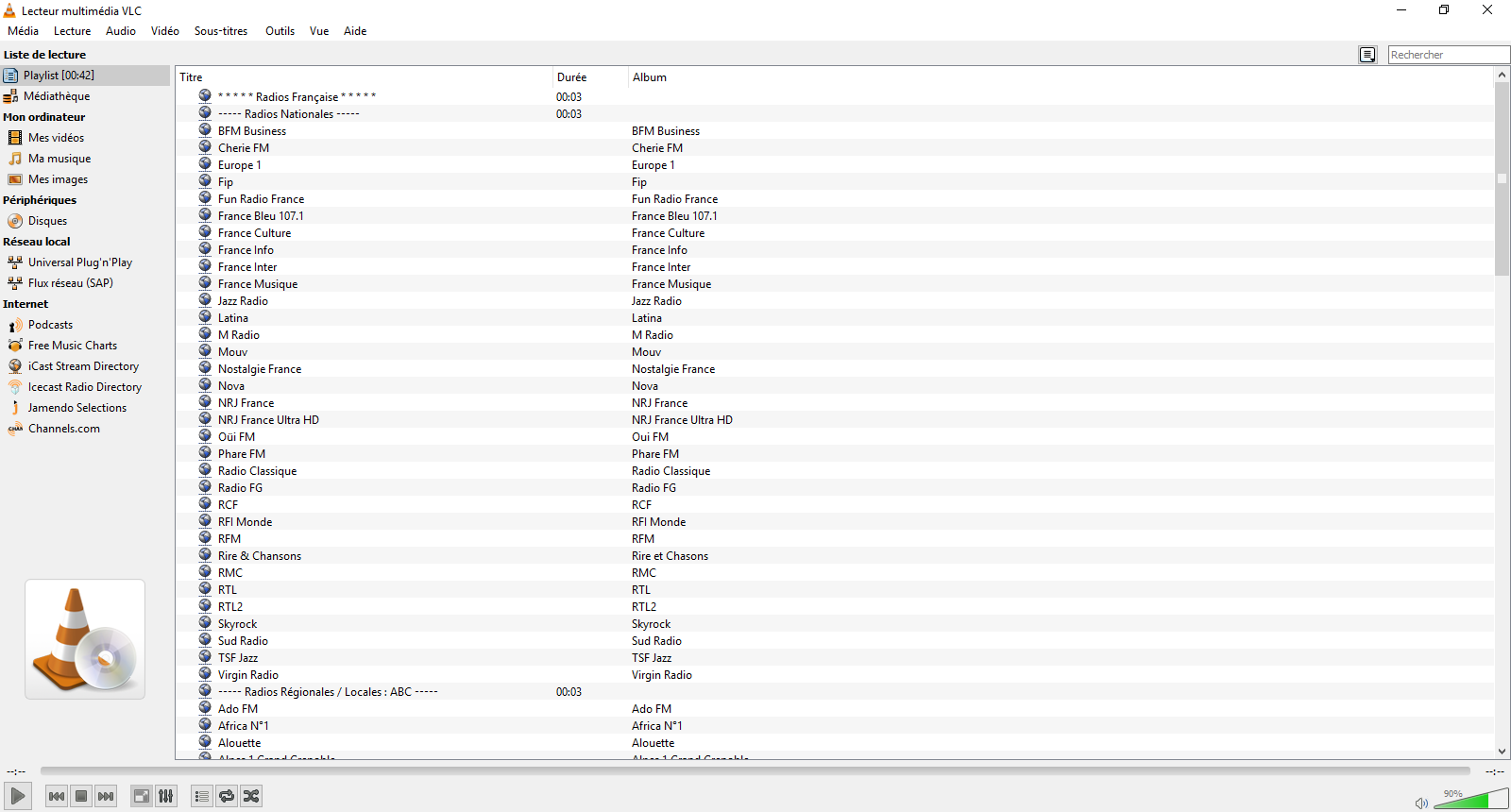
Task: Select France Bleu 107.1 title
Action: tap(261, 216)
